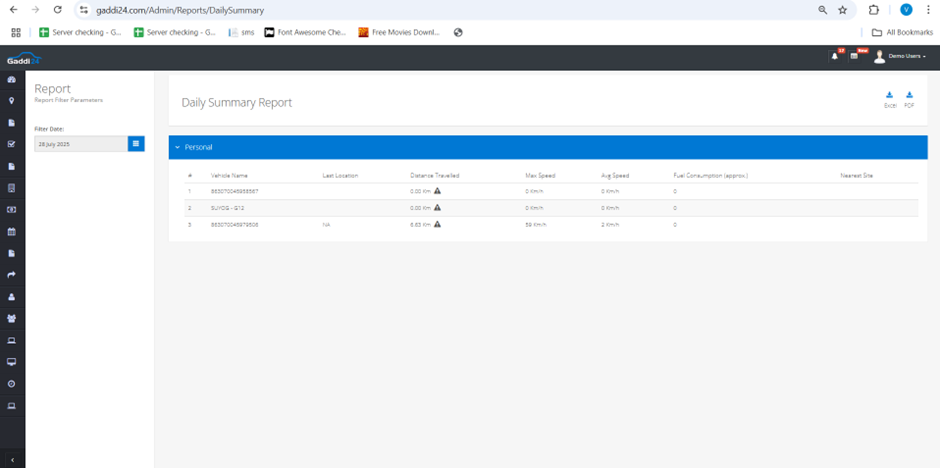This screenshot has height=468, width=940.
Task: Select vehicle name 863070046979506
Action: click(x=234, y=225)
